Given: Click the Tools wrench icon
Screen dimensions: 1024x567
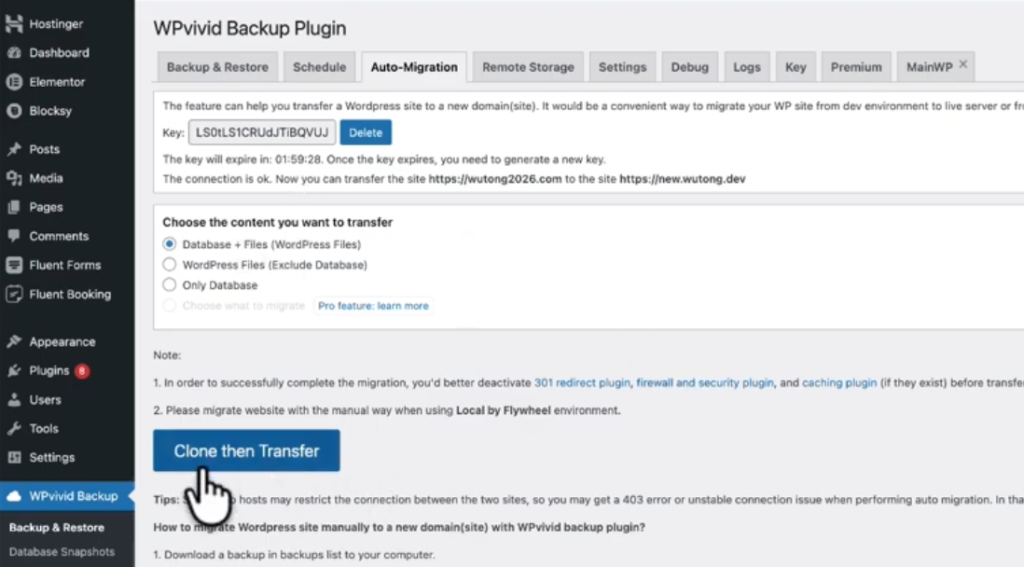Looking at the screenshot, I should click(x=14, y=429).
